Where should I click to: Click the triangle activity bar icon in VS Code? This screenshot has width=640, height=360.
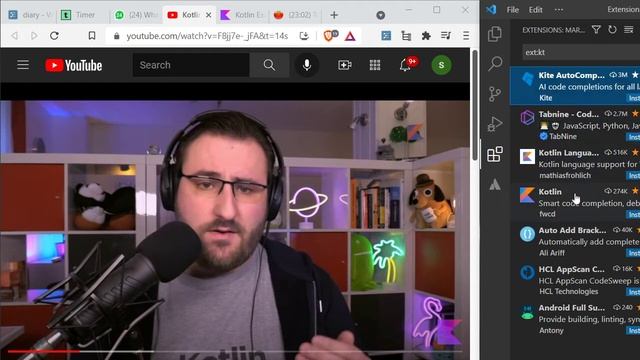[495, 184]
